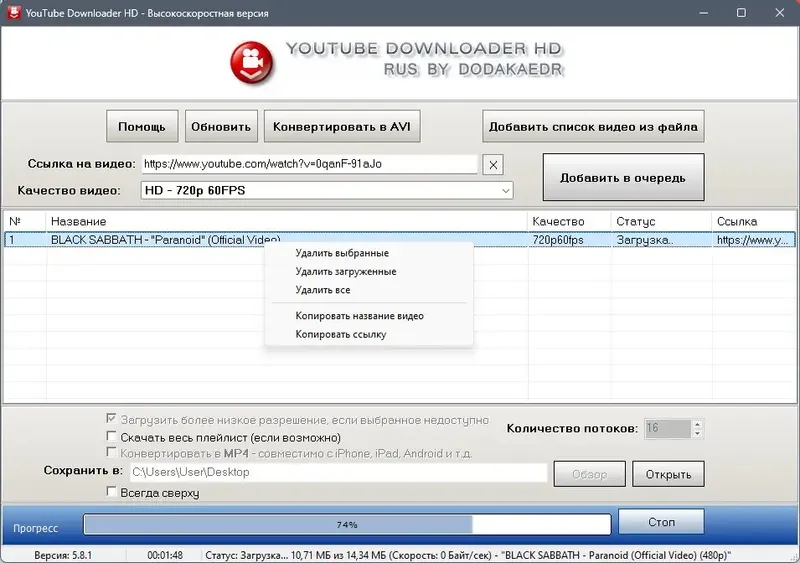
Task: Enable Всегда сверху checkbox
Action: coord(111,492)
